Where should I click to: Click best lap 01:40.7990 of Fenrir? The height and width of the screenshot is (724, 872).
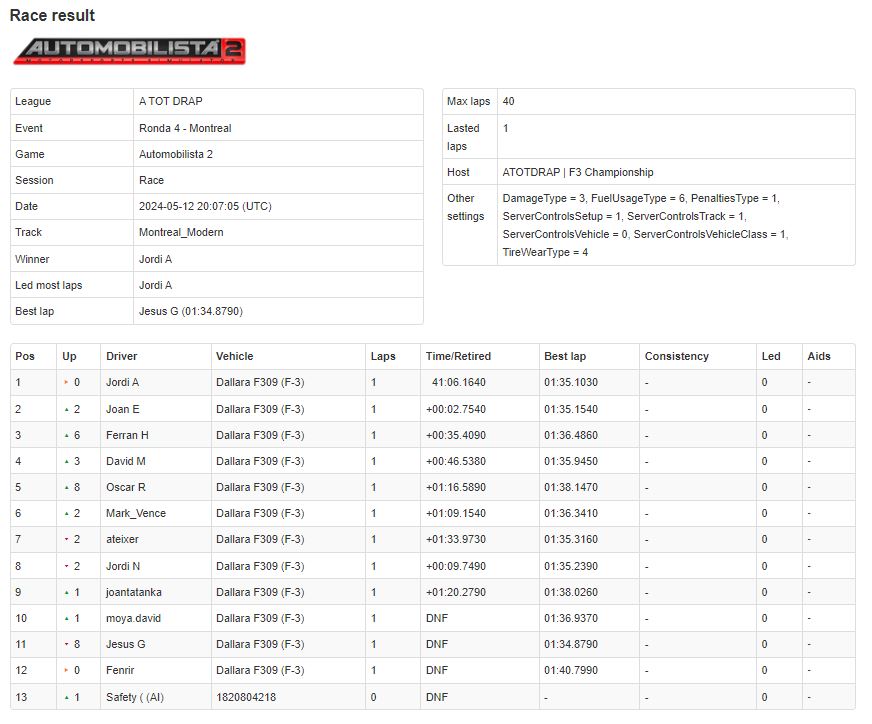tap(571, 670)
